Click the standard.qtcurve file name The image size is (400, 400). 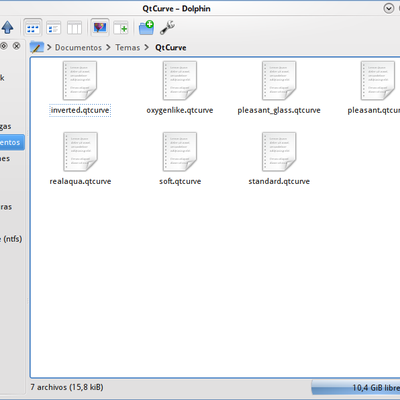(x=279, y=181)
